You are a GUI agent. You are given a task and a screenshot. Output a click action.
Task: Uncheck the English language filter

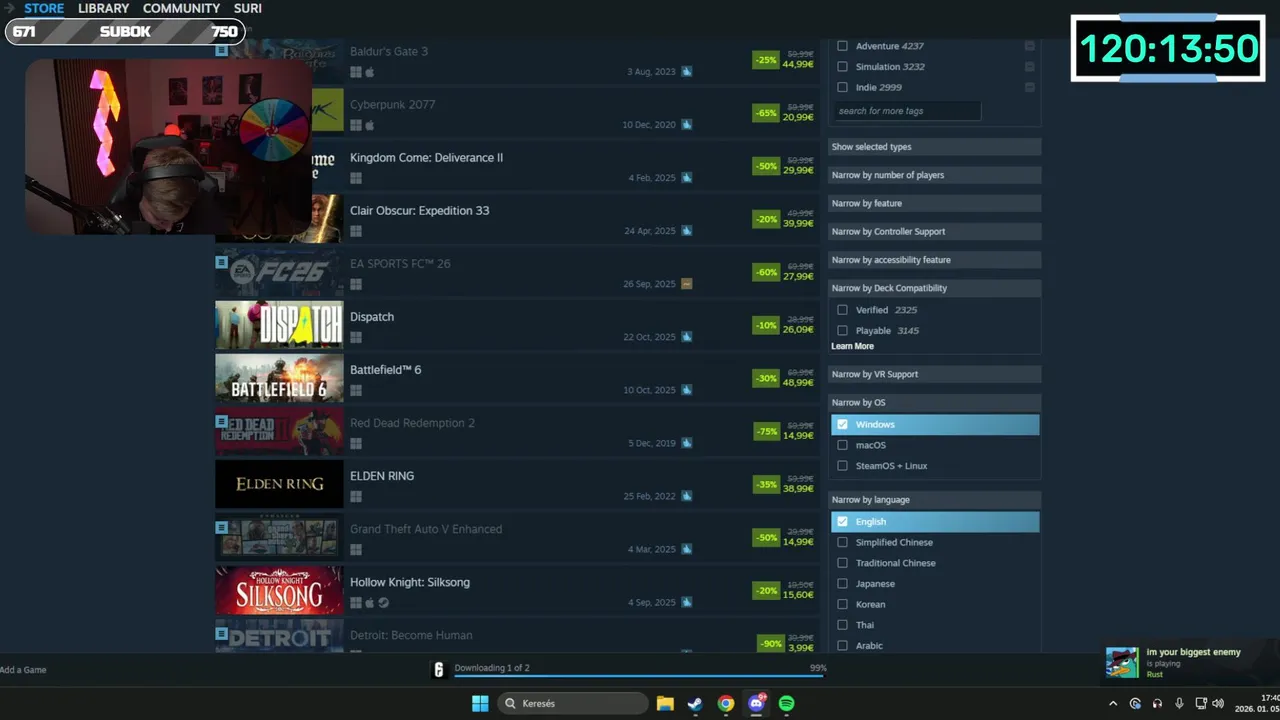842,521
